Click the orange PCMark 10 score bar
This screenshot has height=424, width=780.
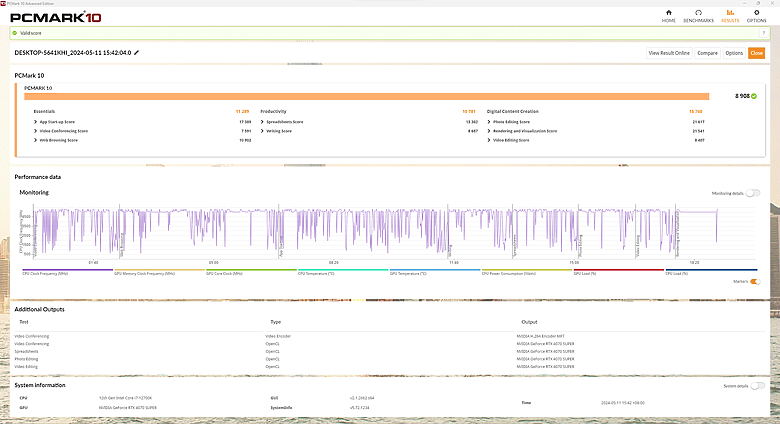coord(367,97)
